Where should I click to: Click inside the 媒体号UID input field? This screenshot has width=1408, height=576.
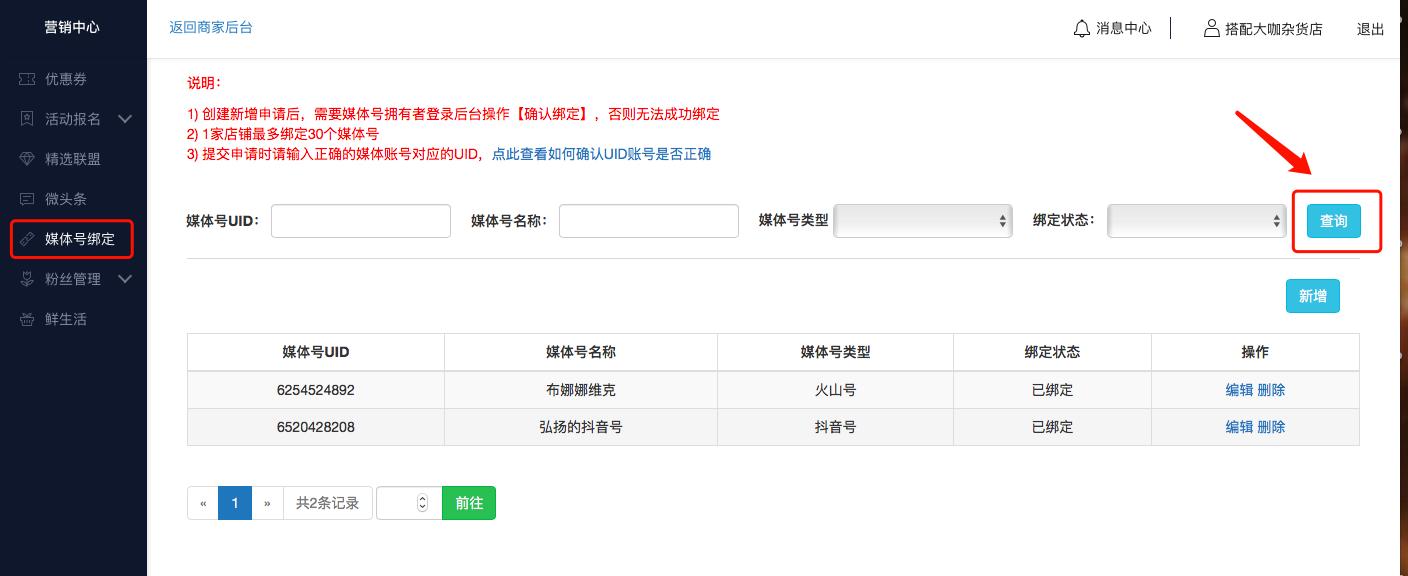point(360,221)
